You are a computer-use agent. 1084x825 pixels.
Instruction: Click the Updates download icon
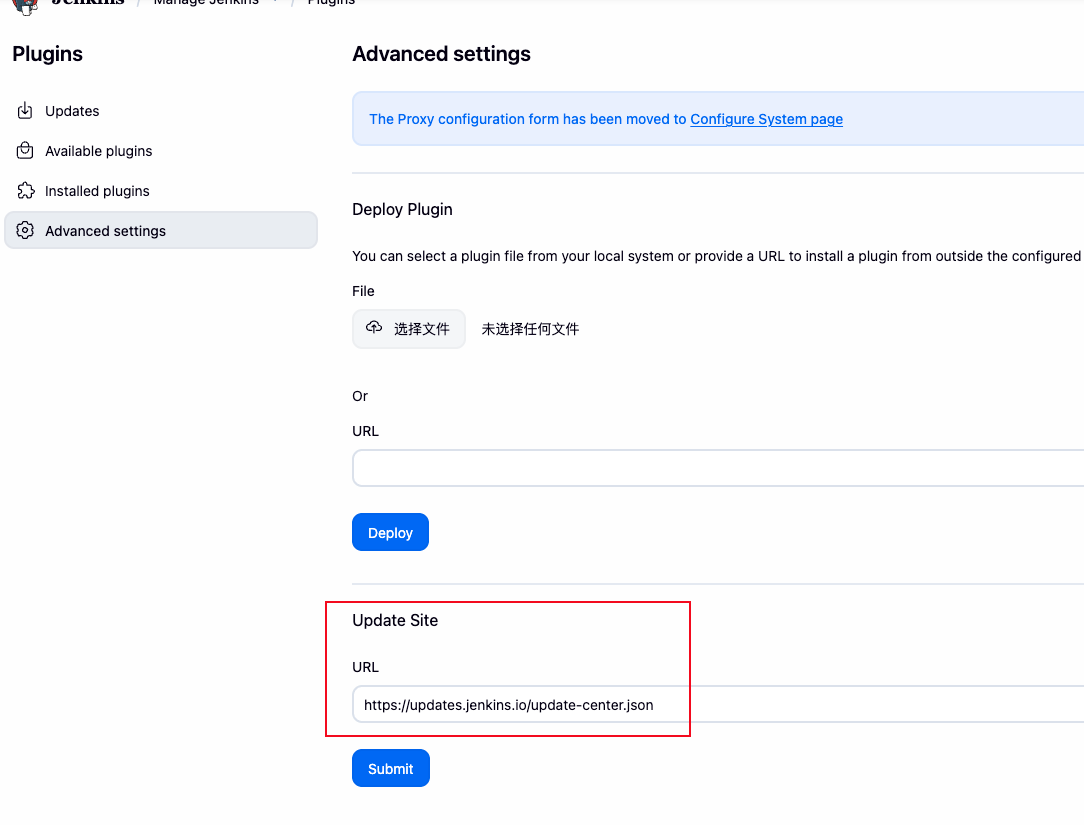click(25, 111)
